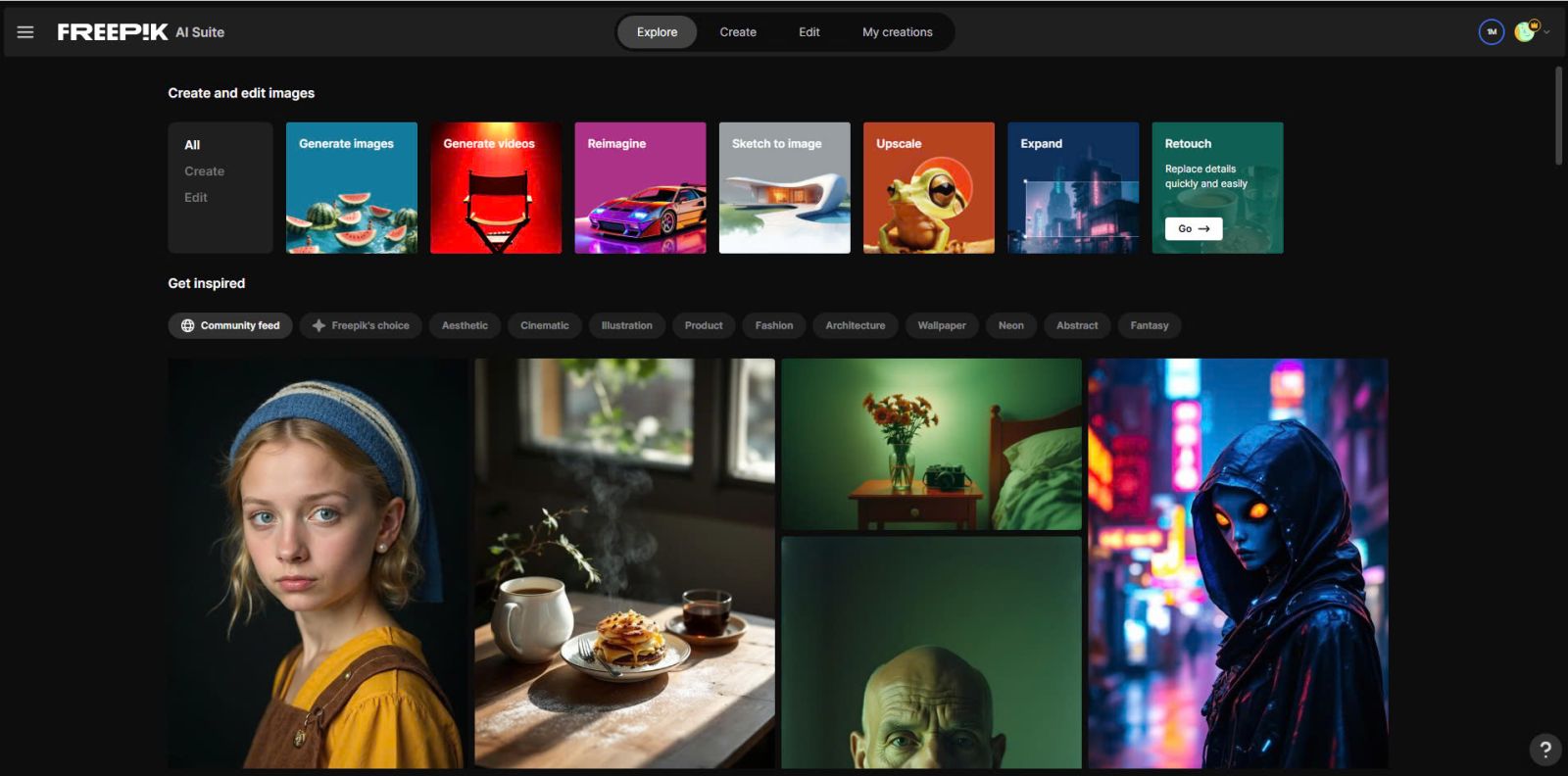This screenshot has width=1568, height=776.
Task: Select the Create filter in tools sidebar
Action: (x=205, y=171)
